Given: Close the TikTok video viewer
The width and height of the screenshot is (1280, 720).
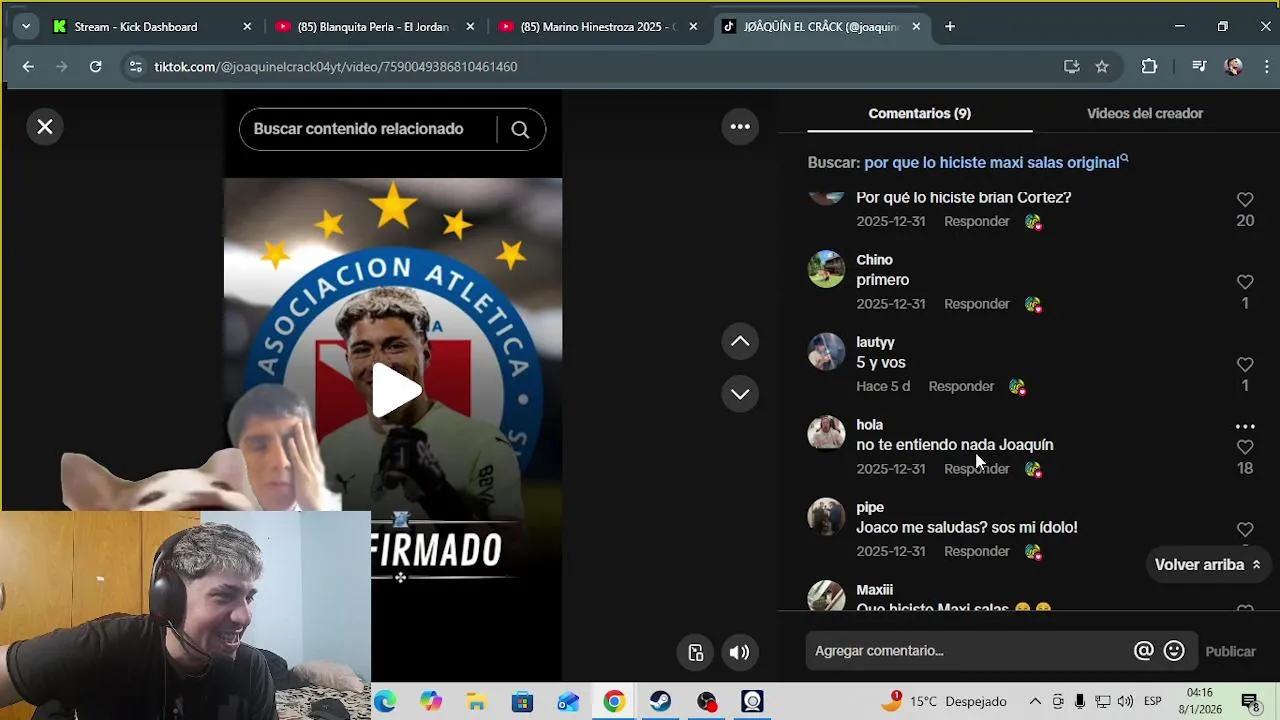Looking at the screenshot, I should (x=45, y=127).
